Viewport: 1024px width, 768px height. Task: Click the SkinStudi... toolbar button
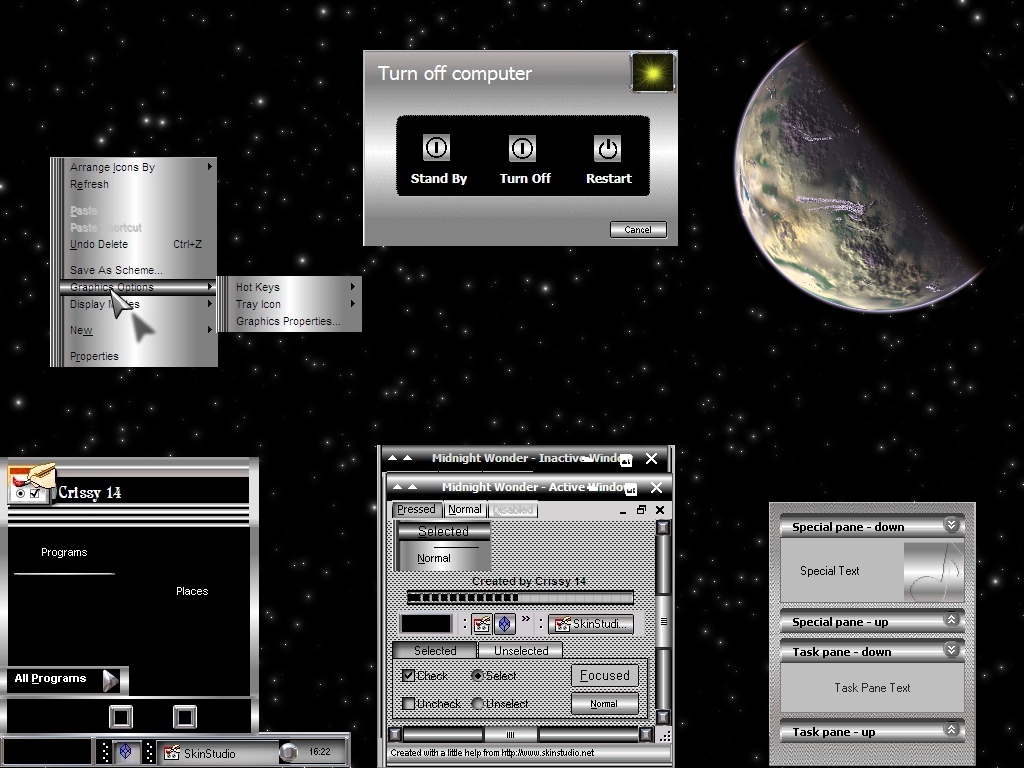pyautogui.click(x=590, y=624)
